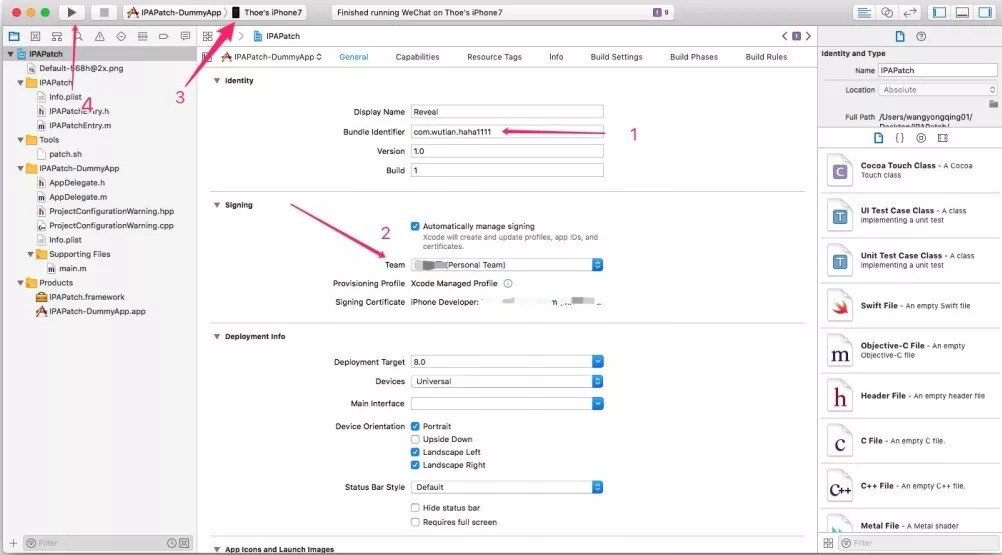This screenshot has height=555, width=1002.
Task: Switch to the Assistant editor
Action: click(x=887, y=12)
